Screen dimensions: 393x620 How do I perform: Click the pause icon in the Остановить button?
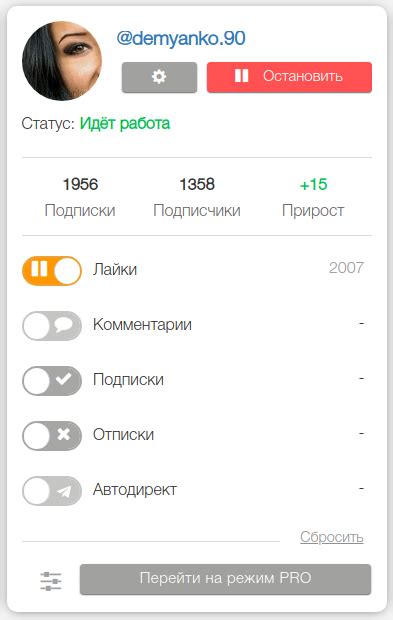pos(242,75)
